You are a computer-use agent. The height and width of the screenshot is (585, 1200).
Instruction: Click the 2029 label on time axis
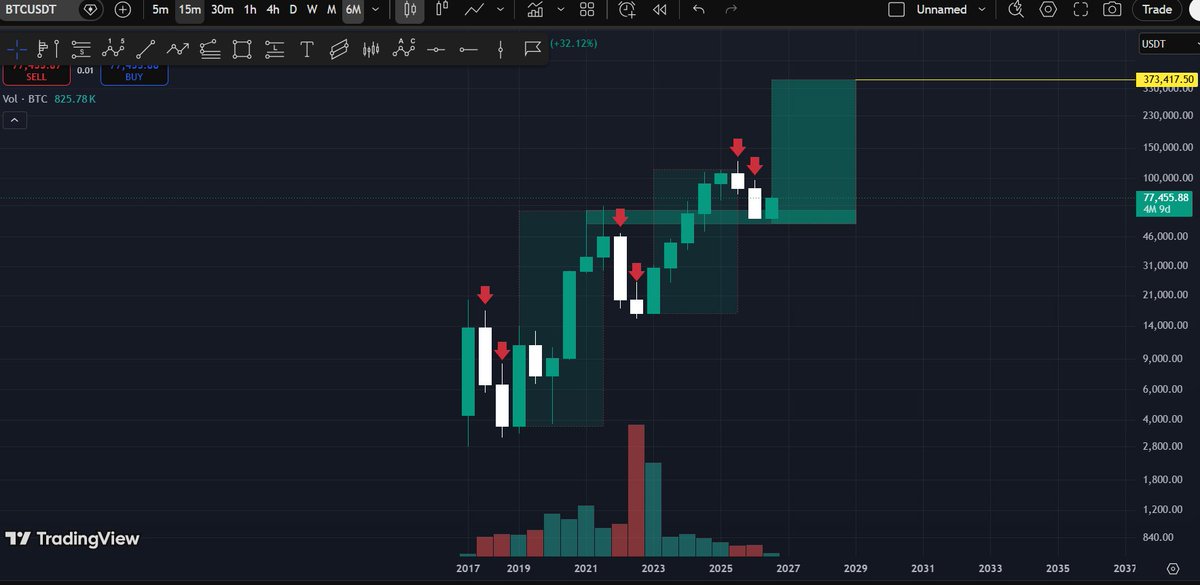[x=856, y=568]
